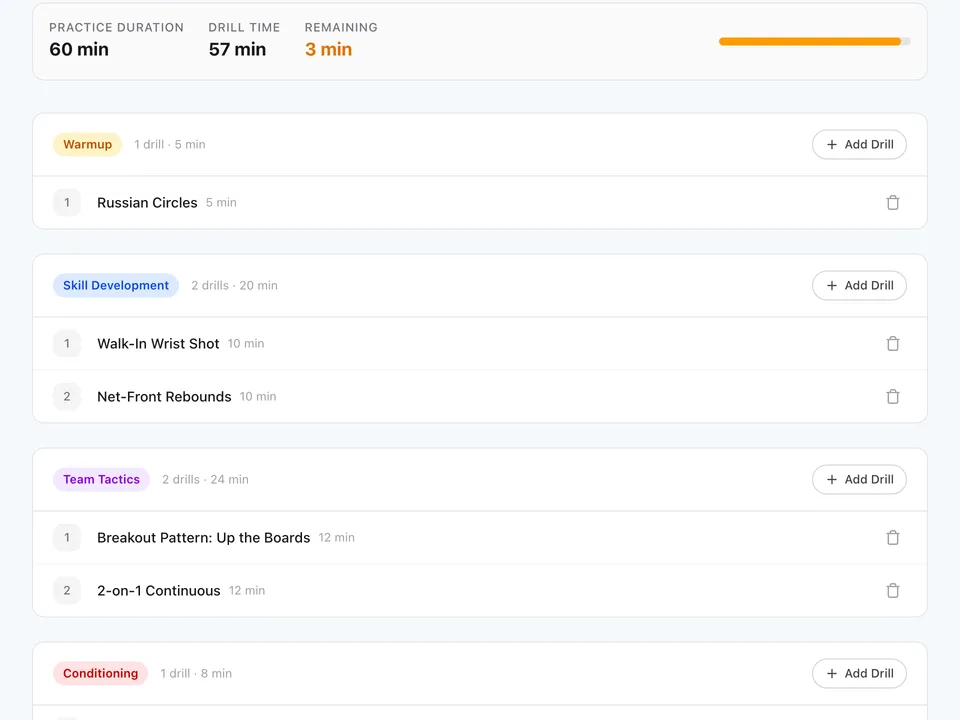Click the 12 min label after Breakout Pattern
Viewport: 960px width, 720px height.
336,538
